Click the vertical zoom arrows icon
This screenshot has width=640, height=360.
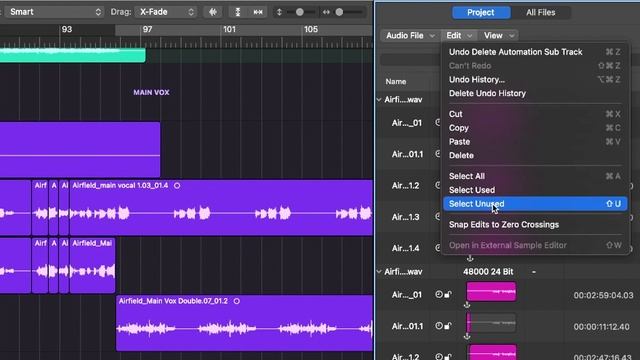(279, 12)
